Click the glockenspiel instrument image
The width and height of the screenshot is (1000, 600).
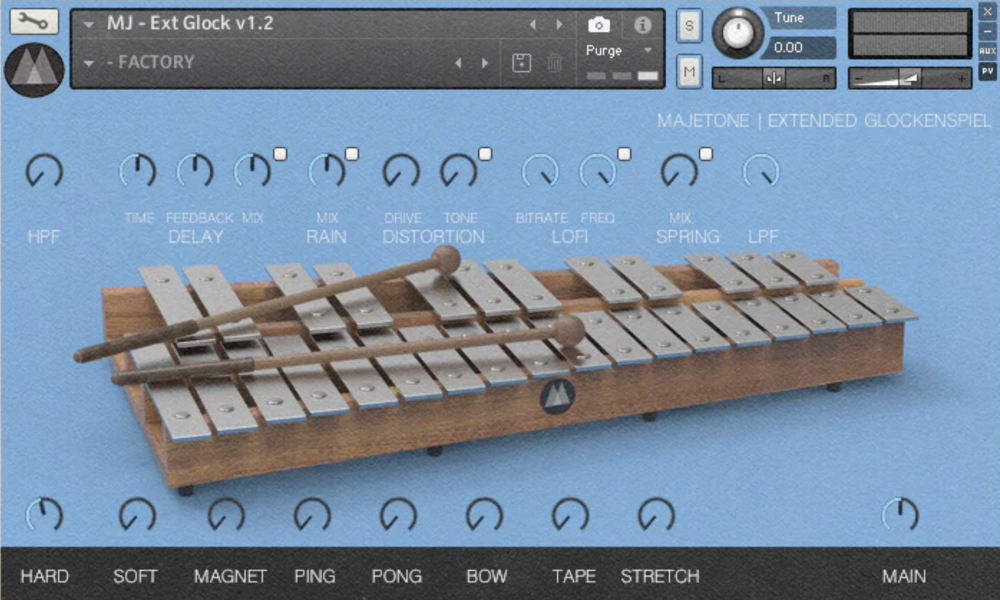(x=497, y=370)
